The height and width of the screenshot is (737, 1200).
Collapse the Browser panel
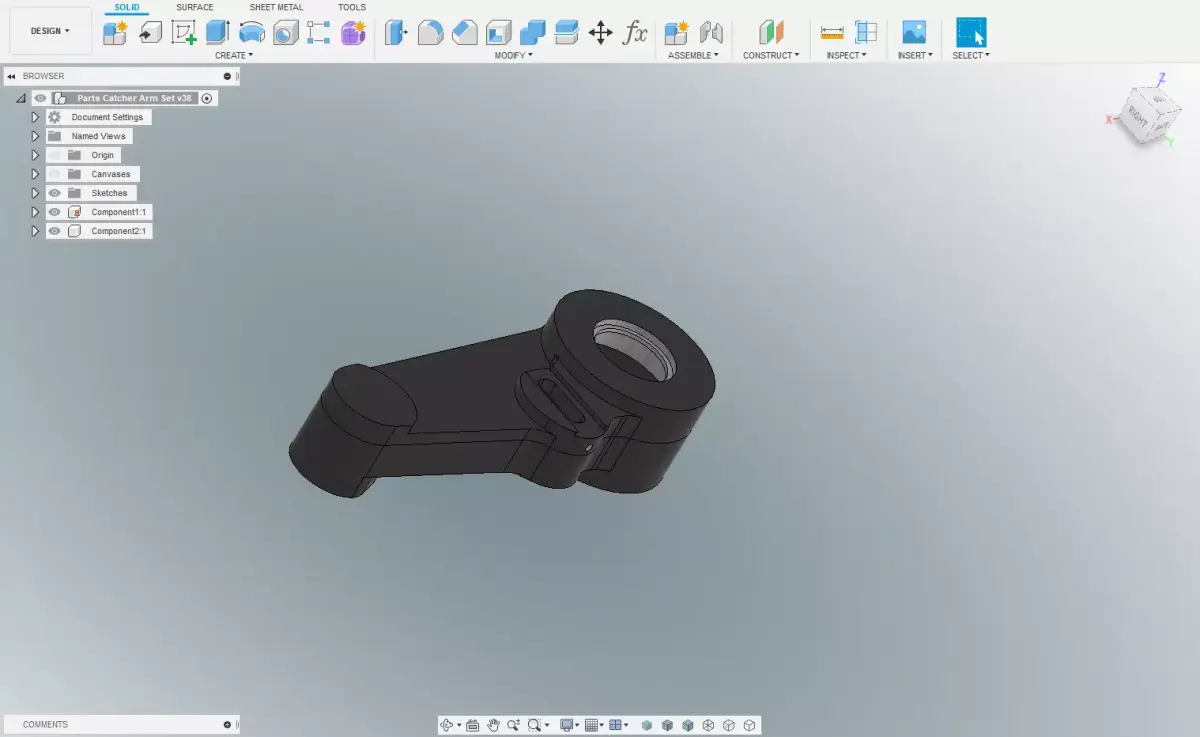click(x=11, y=76)
